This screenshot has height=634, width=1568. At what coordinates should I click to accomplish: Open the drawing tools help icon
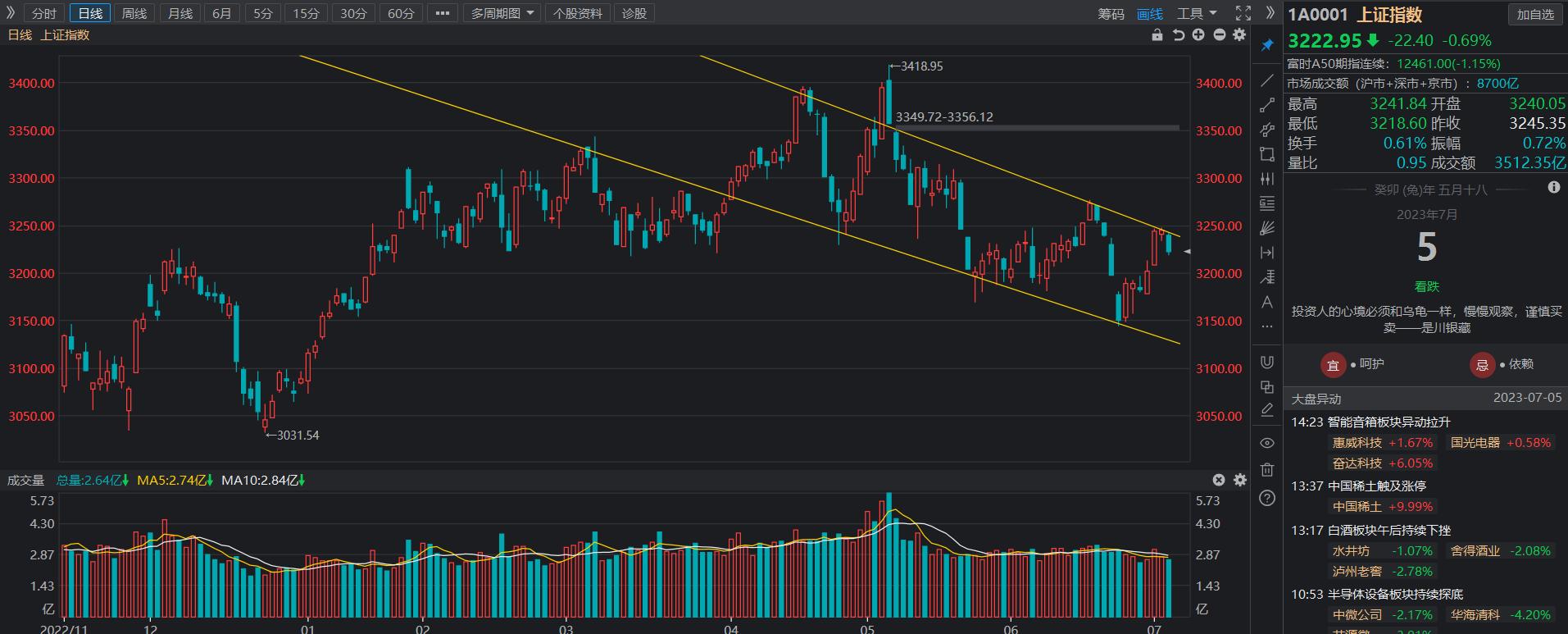[1267, 498]
